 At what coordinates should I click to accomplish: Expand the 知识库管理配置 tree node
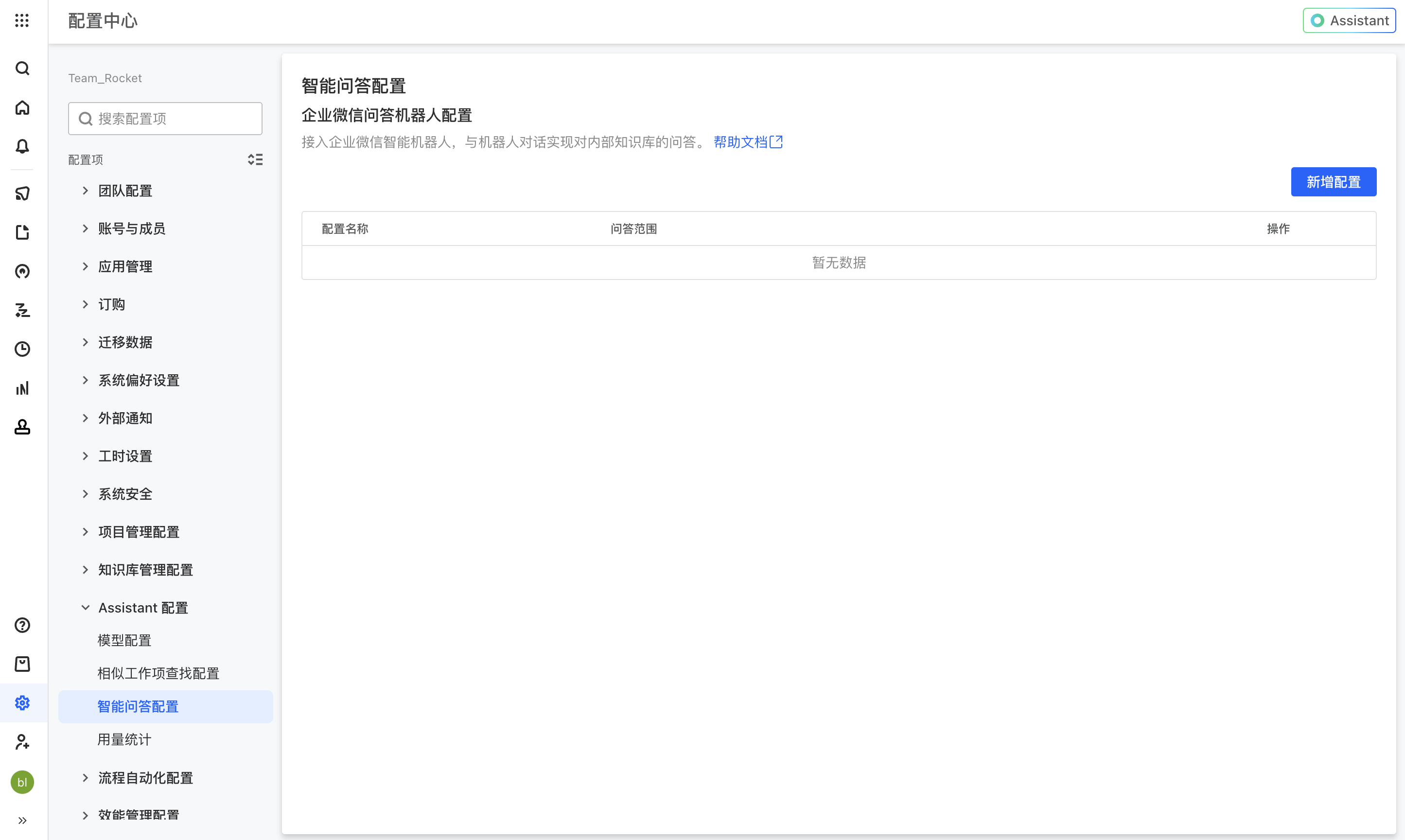click(86, 570)
